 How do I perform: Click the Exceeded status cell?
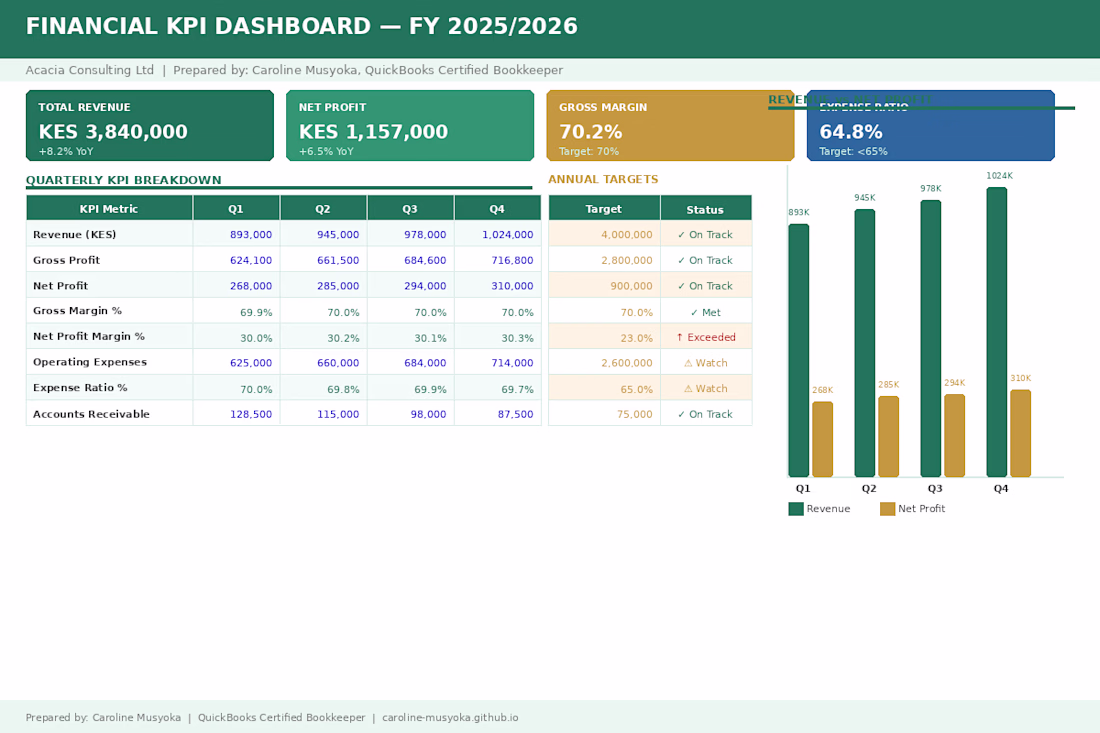coord(706,337)
